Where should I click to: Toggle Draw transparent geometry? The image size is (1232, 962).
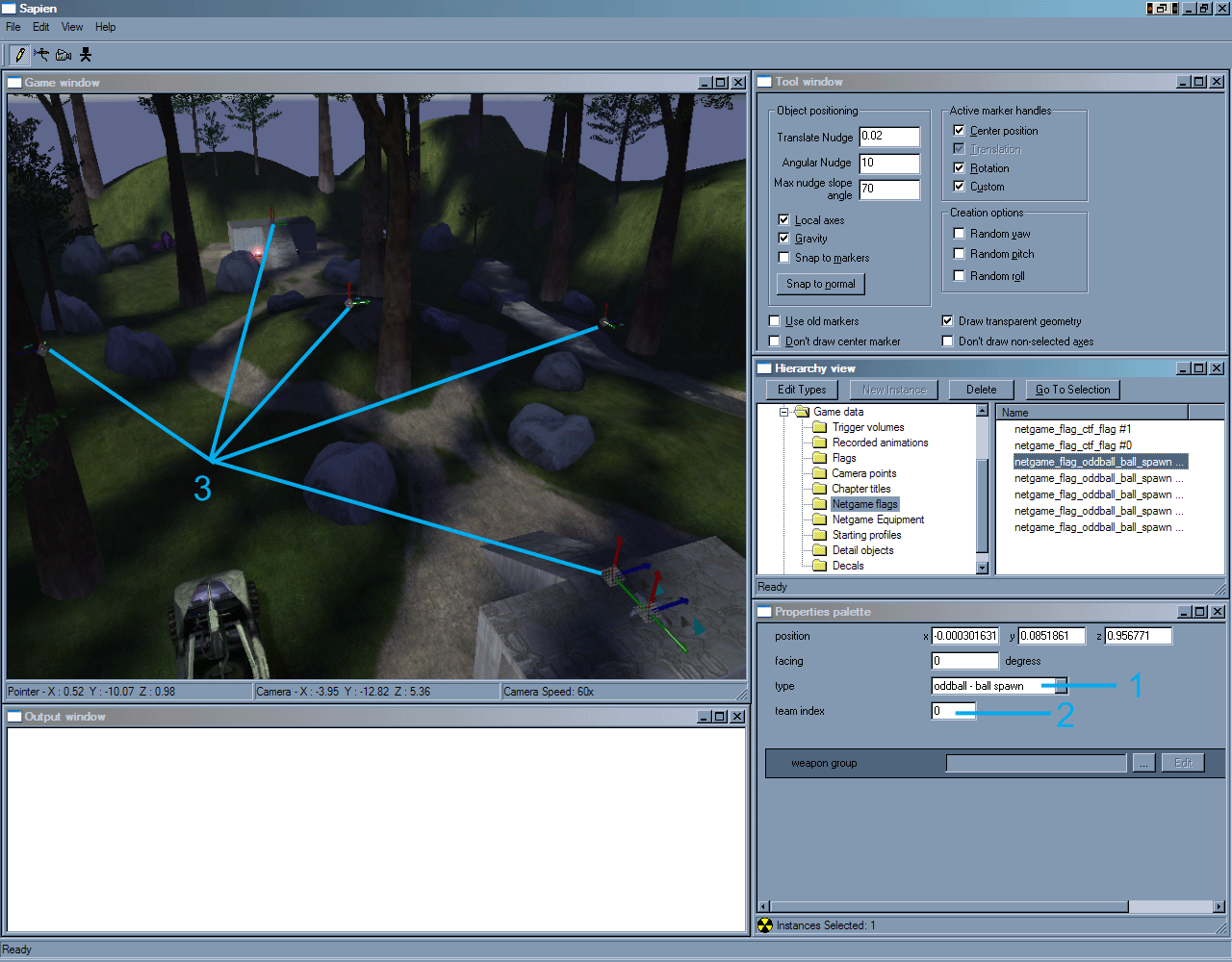[947, 320]
